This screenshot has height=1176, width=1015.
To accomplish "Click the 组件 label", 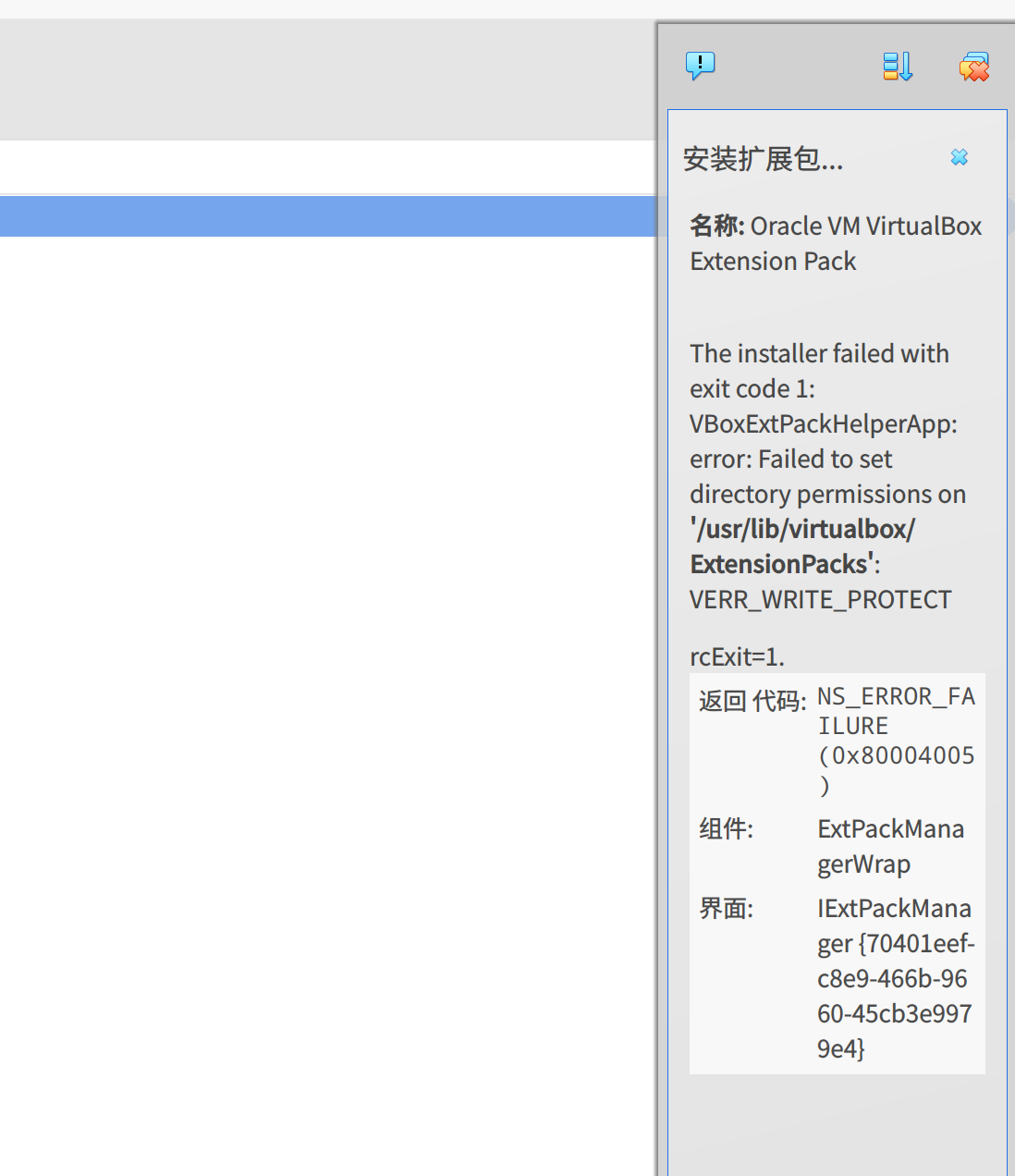I will point(727,828).
